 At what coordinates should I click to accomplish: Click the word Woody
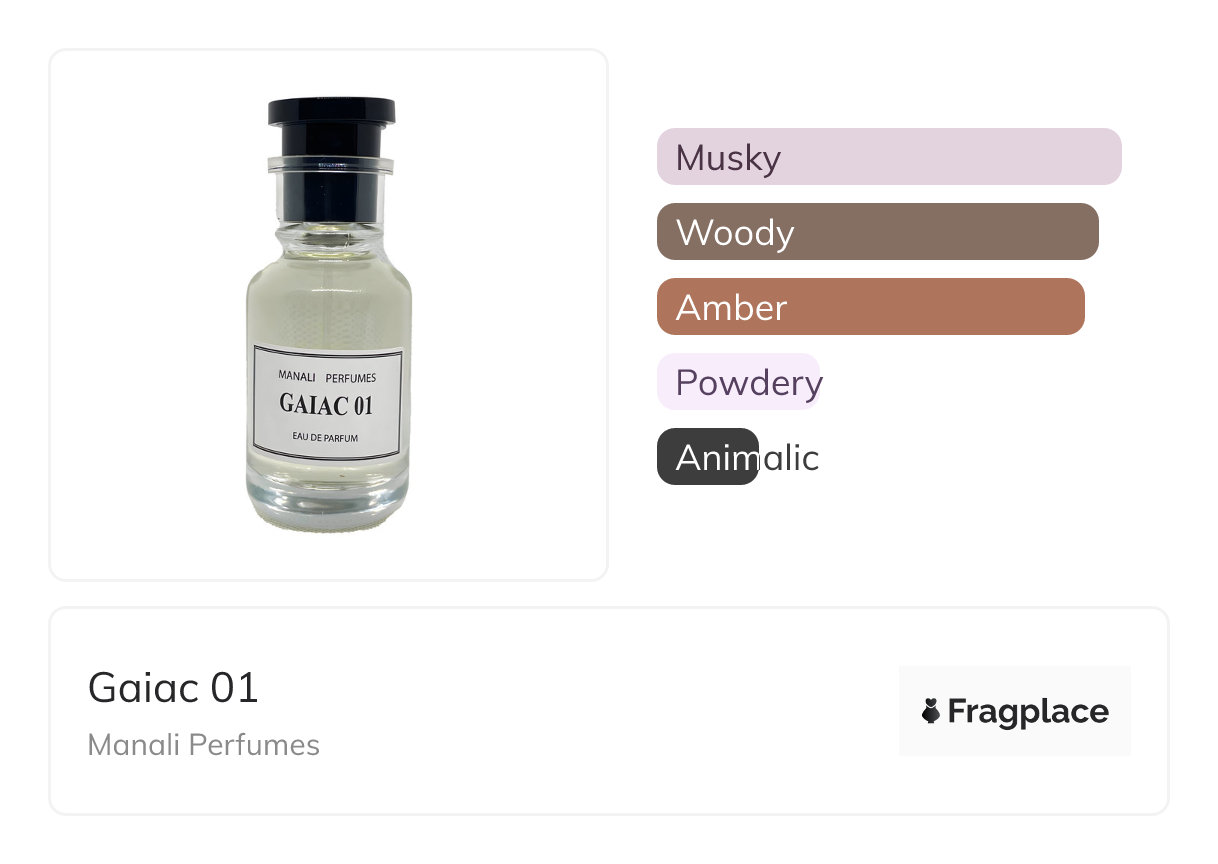click(x=735, y=233)
